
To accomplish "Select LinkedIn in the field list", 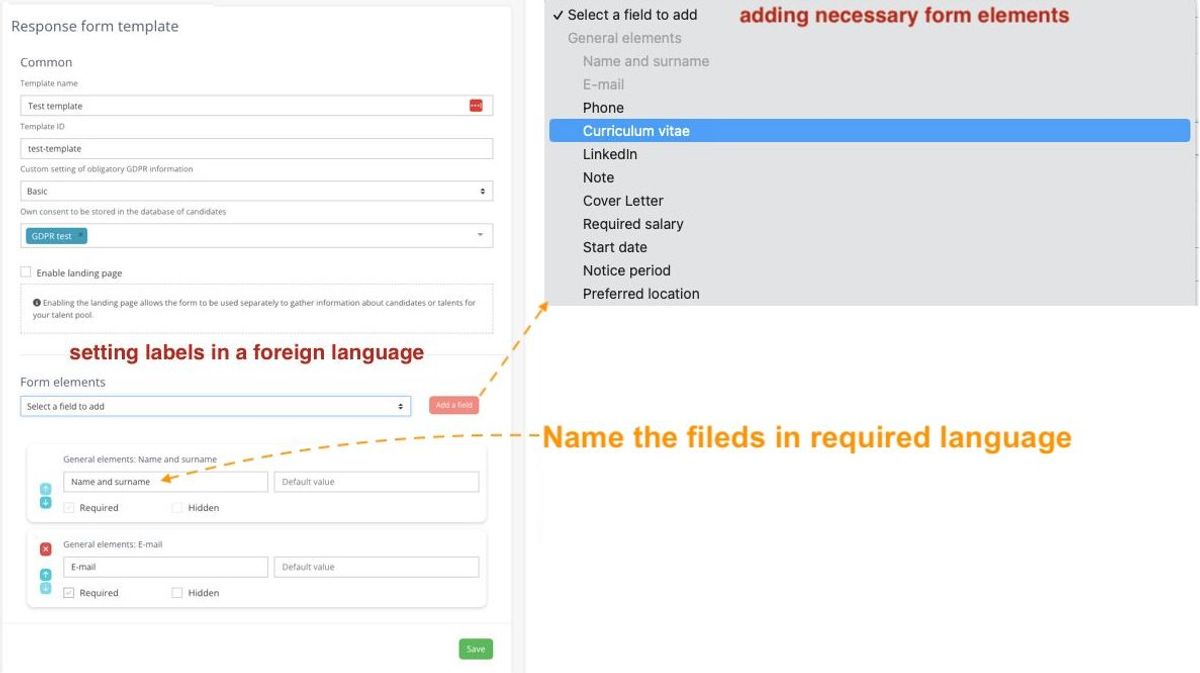I will point(610,154).
